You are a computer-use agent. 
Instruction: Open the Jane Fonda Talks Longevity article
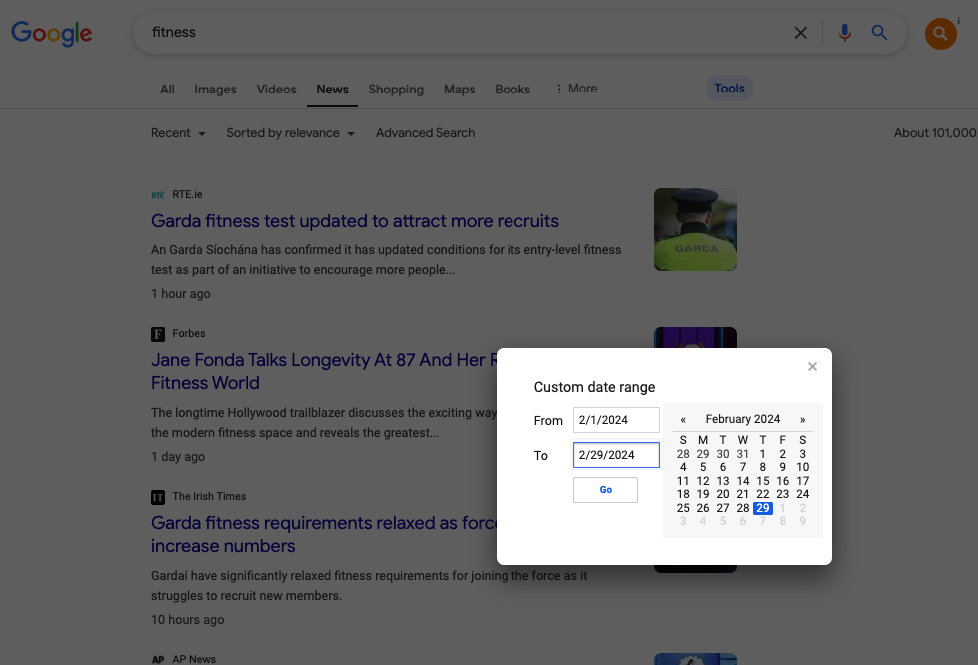[x=324, y=371]
